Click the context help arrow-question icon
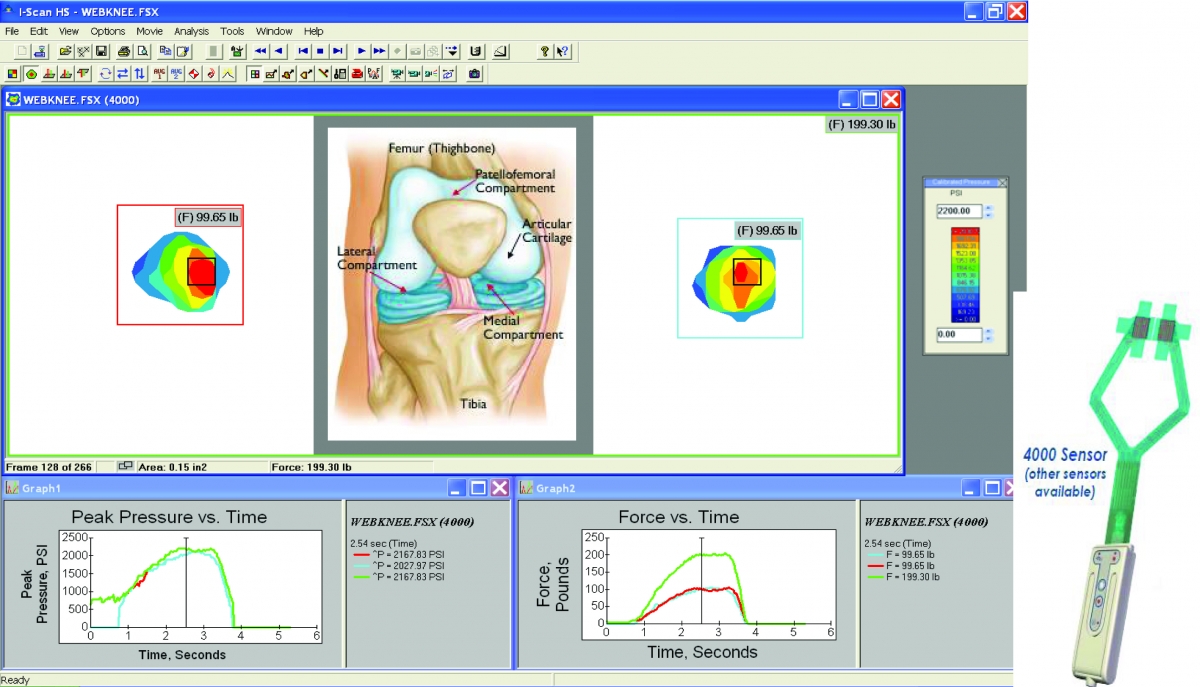Screen dimensions: 1200x687 pos(562,51)
